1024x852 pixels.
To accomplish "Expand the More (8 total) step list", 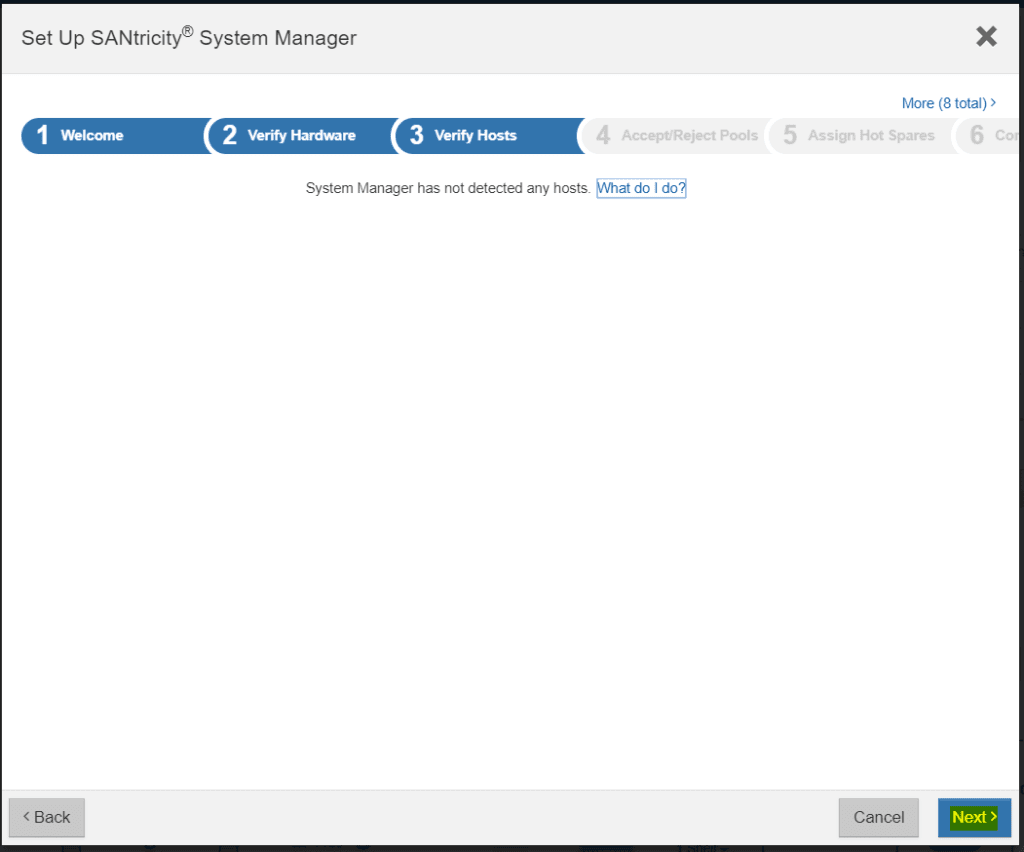I will click(948, 103).
